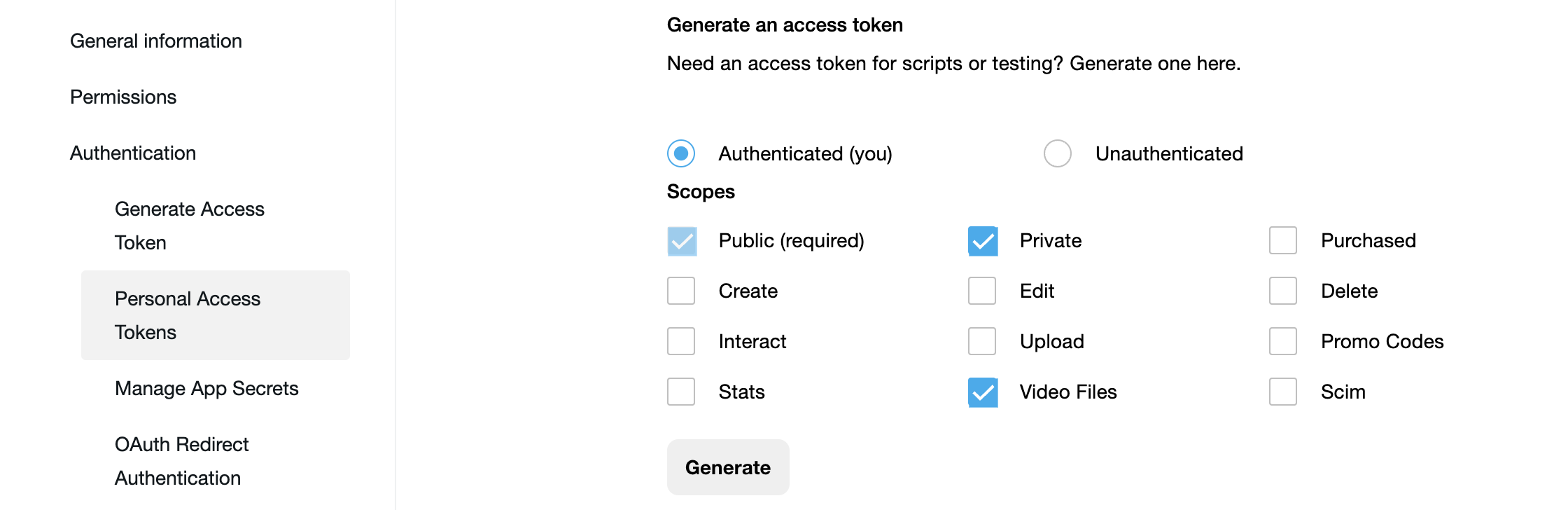This screenshot has height=510, width=1568.
Task: Open the Authentication sidebar section
Action: (x=133, y=153)
